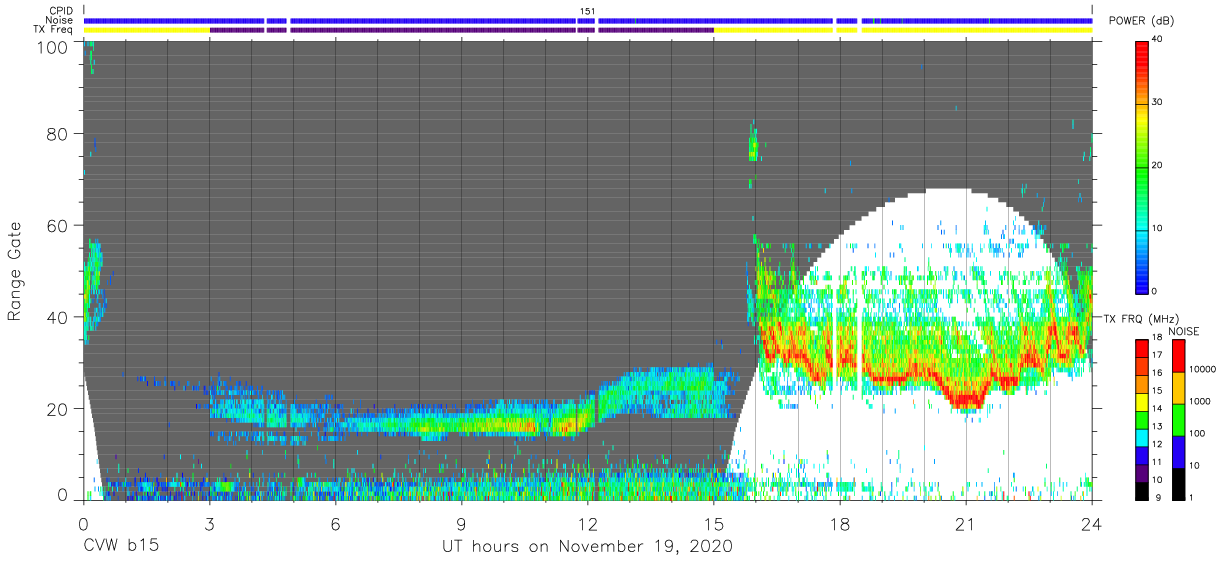
Task: Click the Range Gate axis title
Action: coord(15,272)
